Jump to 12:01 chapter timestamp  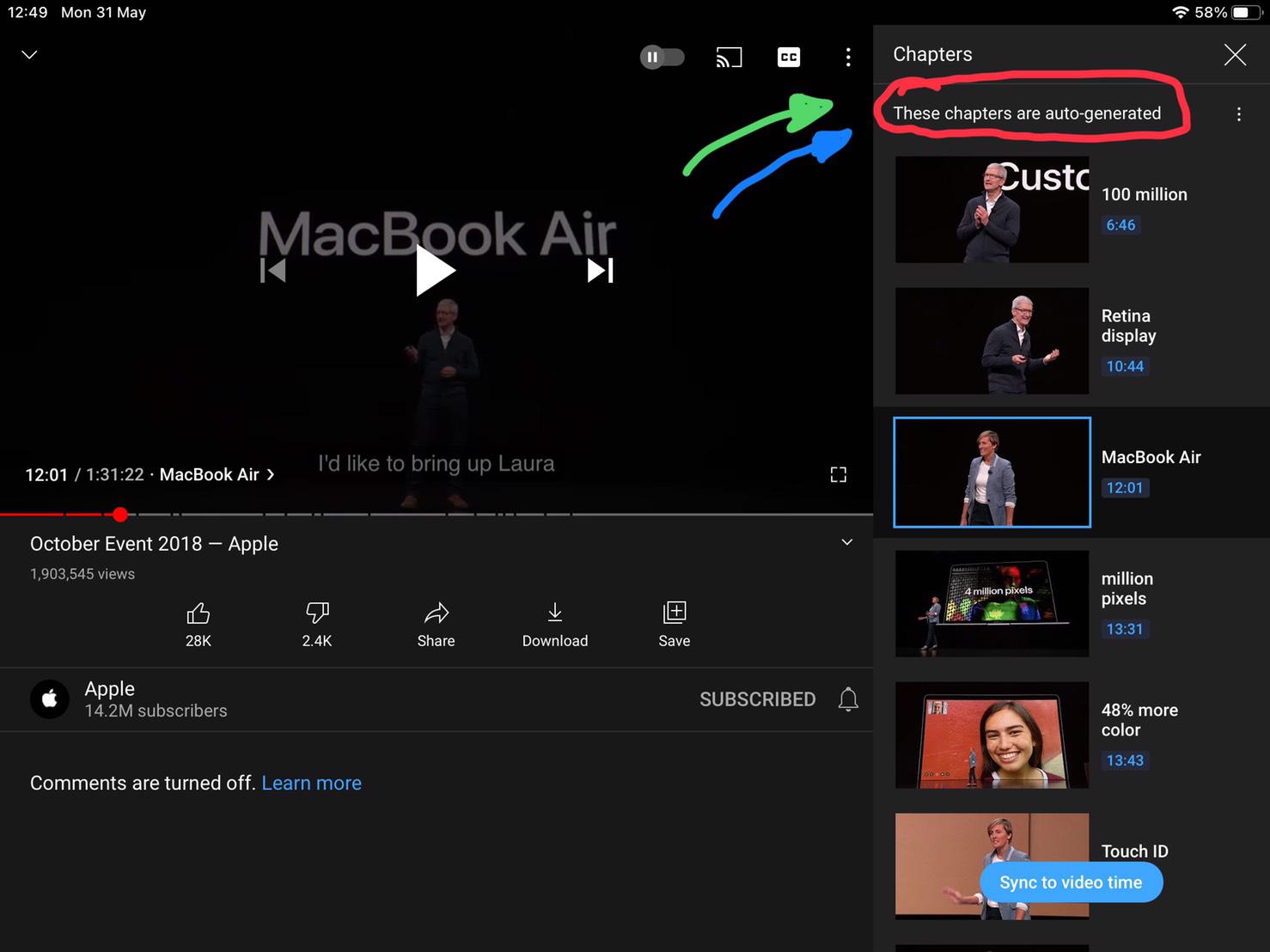(1125, 488)
